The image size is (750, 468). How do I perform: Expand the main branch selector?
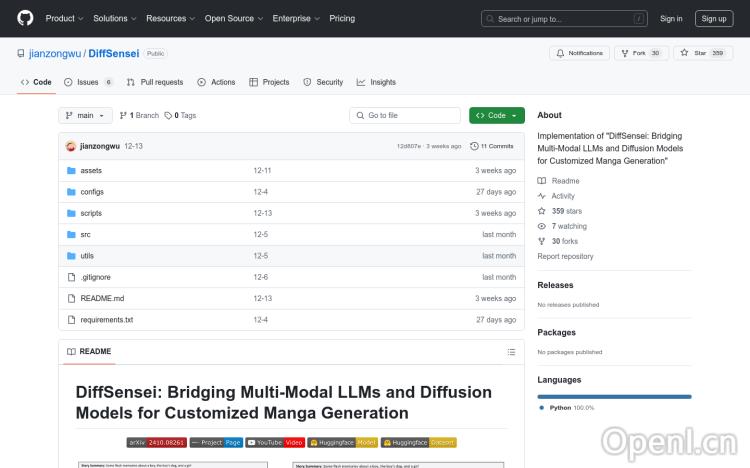[x=85, y=116]
